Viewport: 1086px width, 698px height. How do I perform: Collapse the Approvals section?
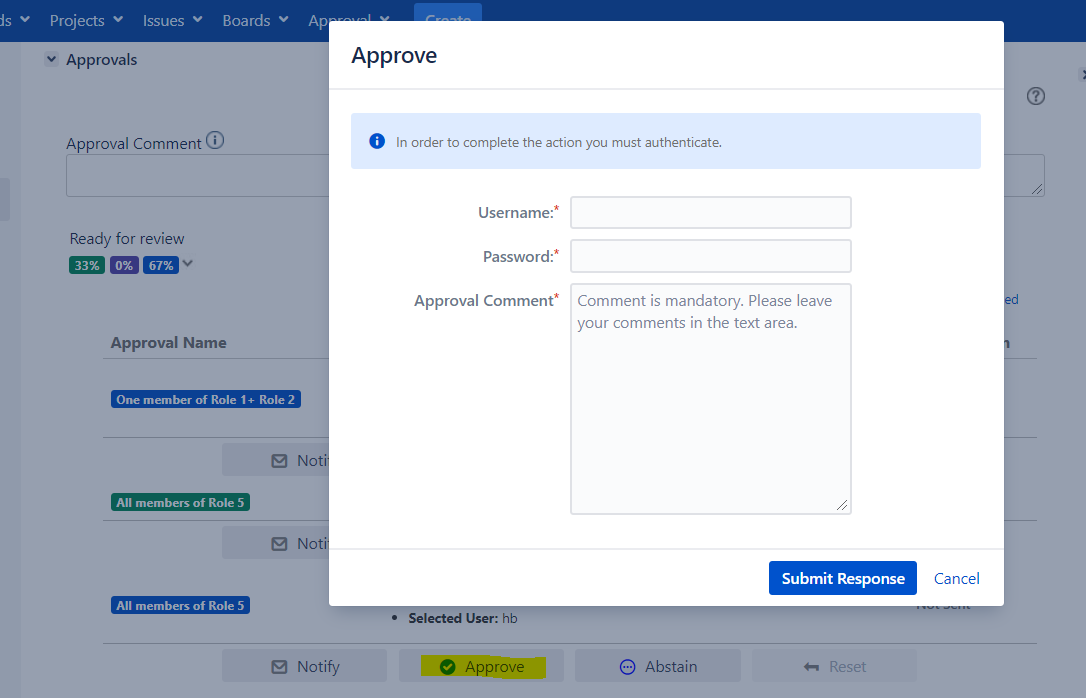tap(51, 60)
